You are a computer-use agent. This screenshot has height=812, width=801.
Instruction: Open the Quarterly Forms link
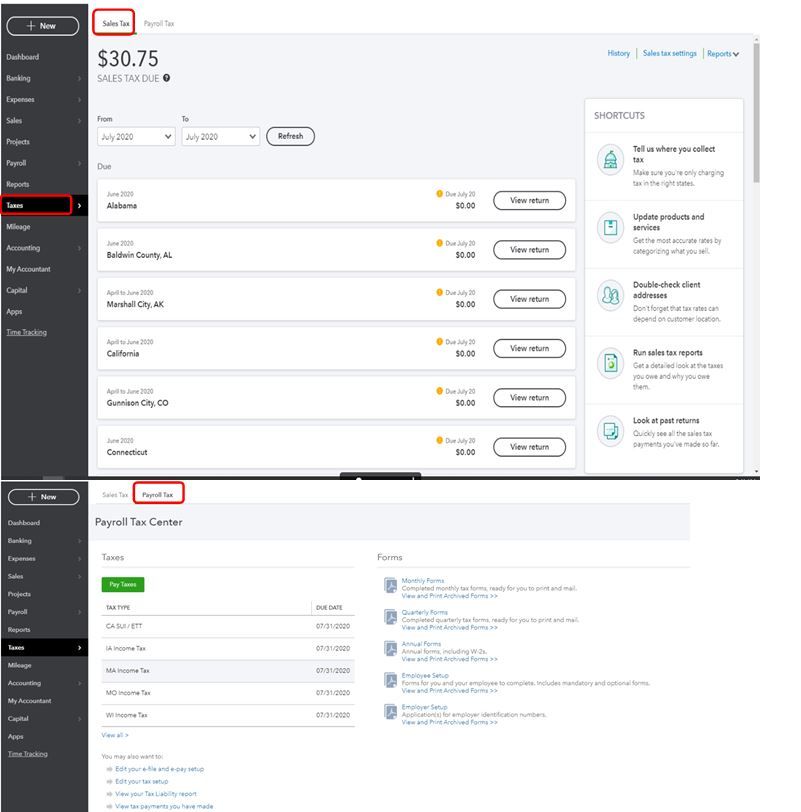coord(425,612)
